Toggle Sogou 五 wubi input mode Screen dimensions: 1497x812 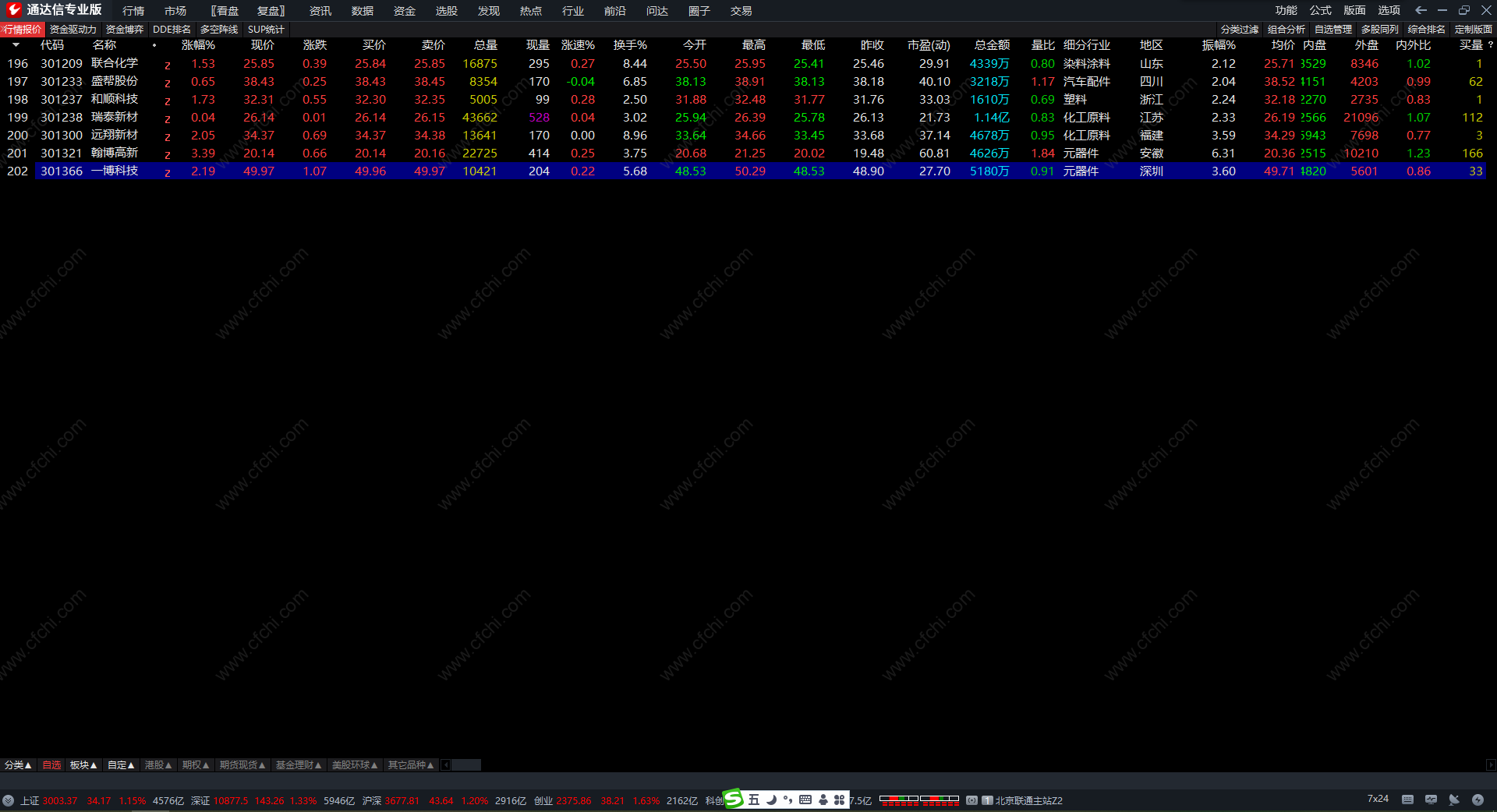(x=753, y=800)
